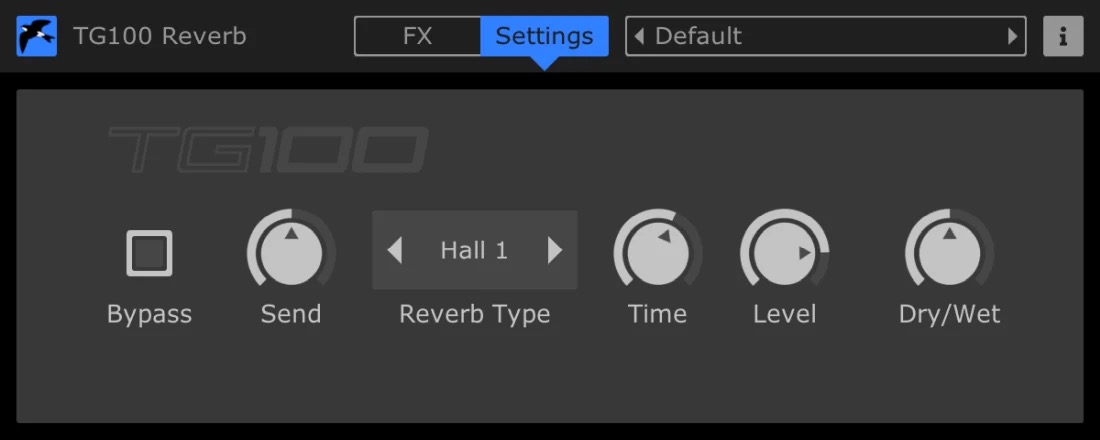Click the Time knob
The image size is (1100, 440).
(x=658, y=253)
